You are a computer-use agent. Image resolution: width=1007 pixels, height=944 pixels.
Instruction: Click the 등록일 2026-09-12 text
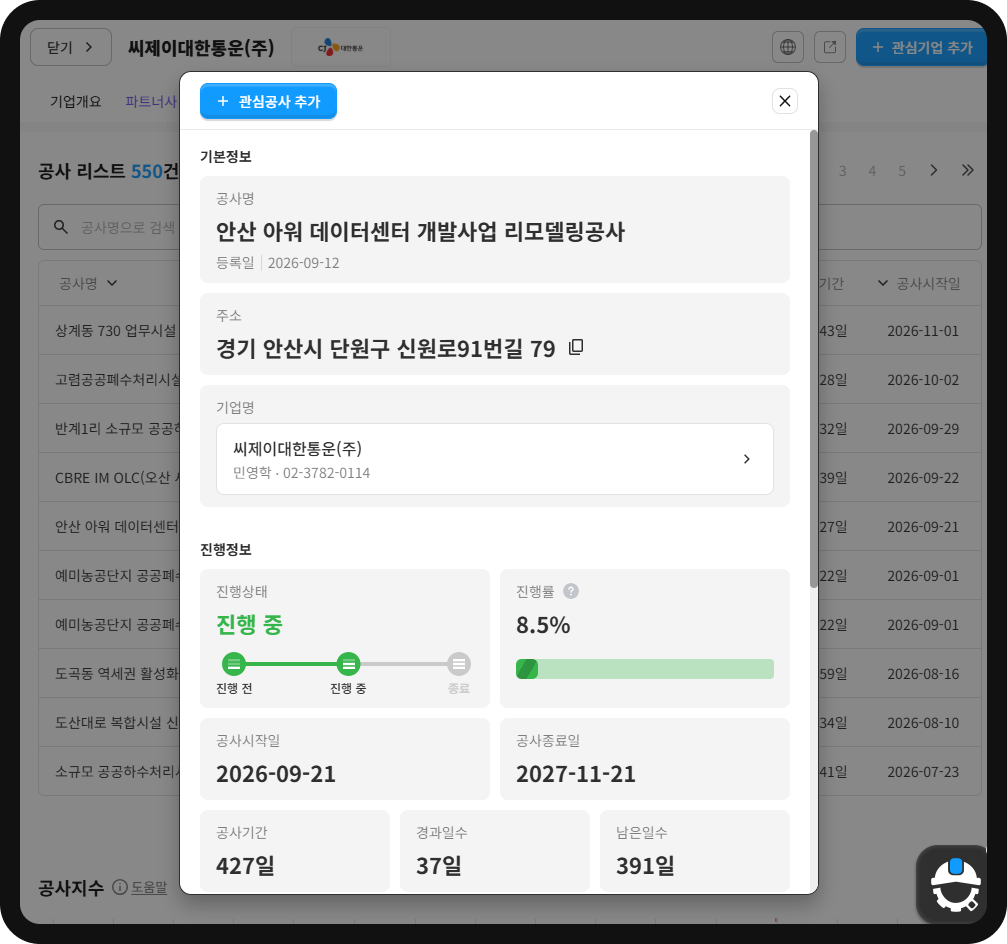pos(277,263)
